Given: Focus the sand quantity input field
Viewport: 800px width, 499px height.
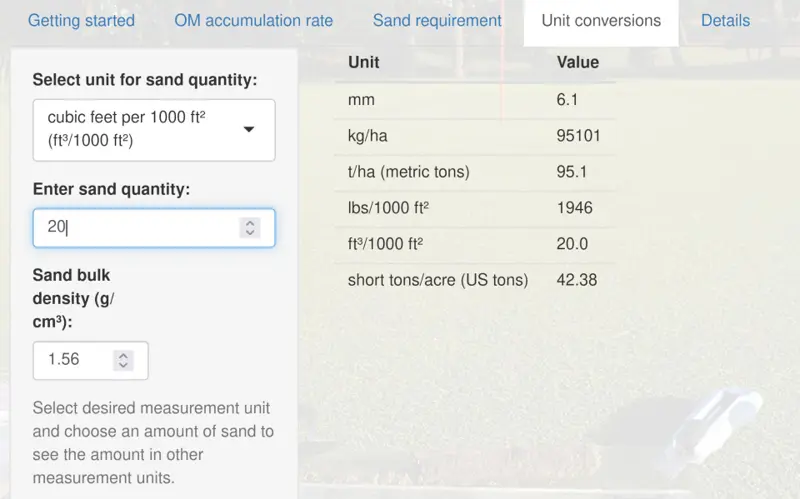Looking at the screenshot, I should (154, 228).
